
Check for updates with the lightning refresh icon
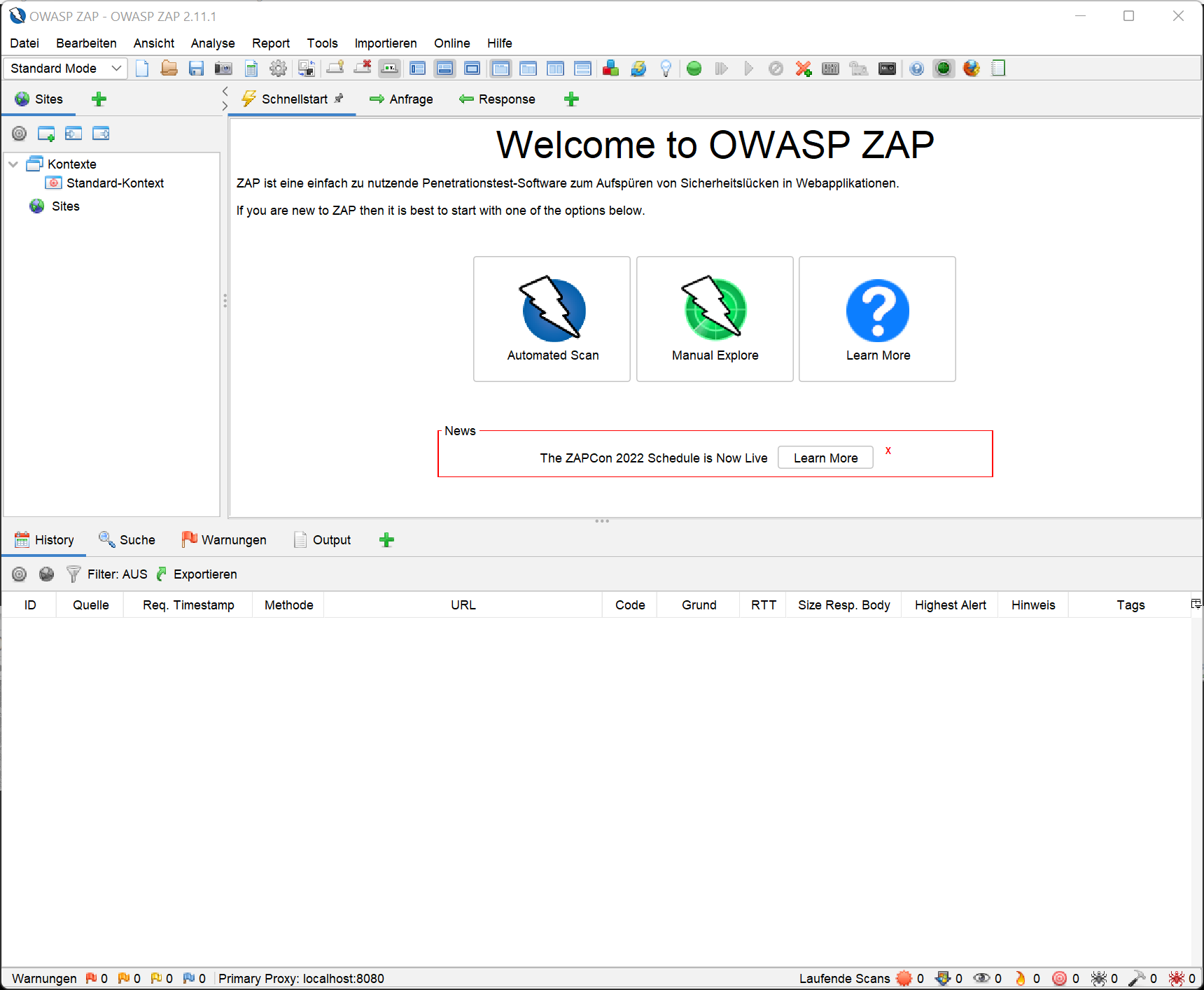(x=638, y=69)
